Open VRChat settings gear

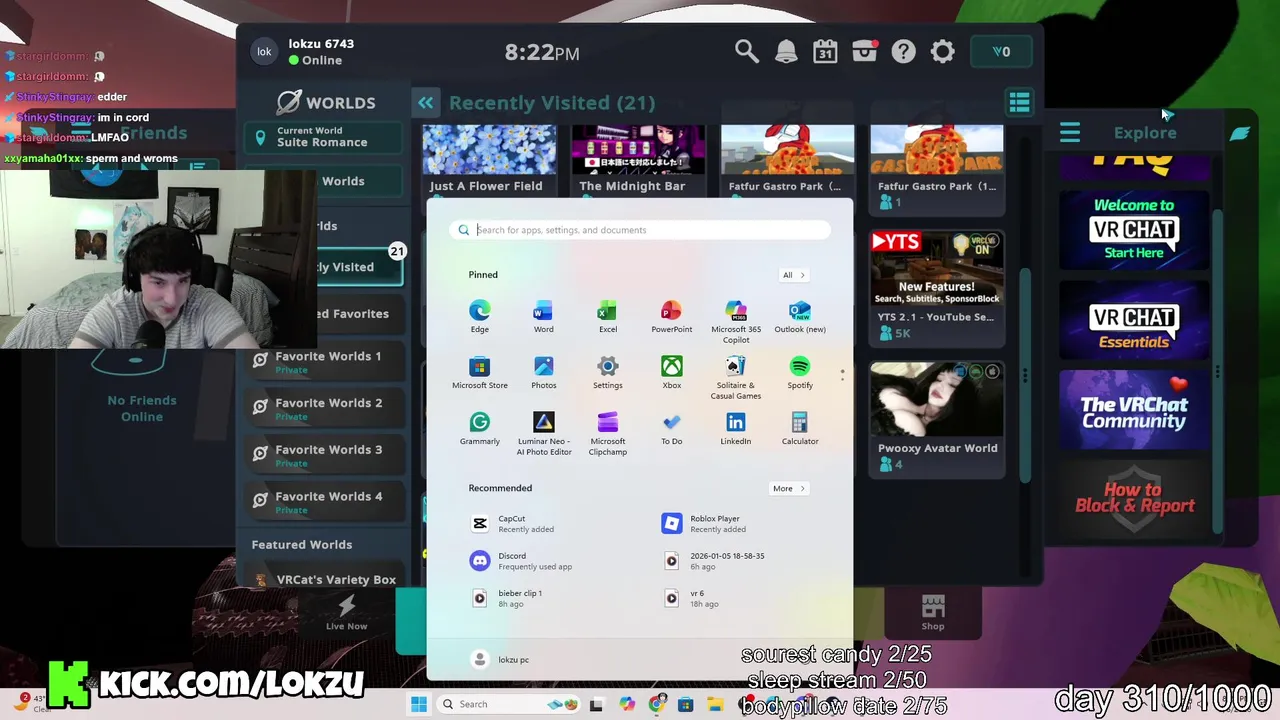tap(943, 52)
